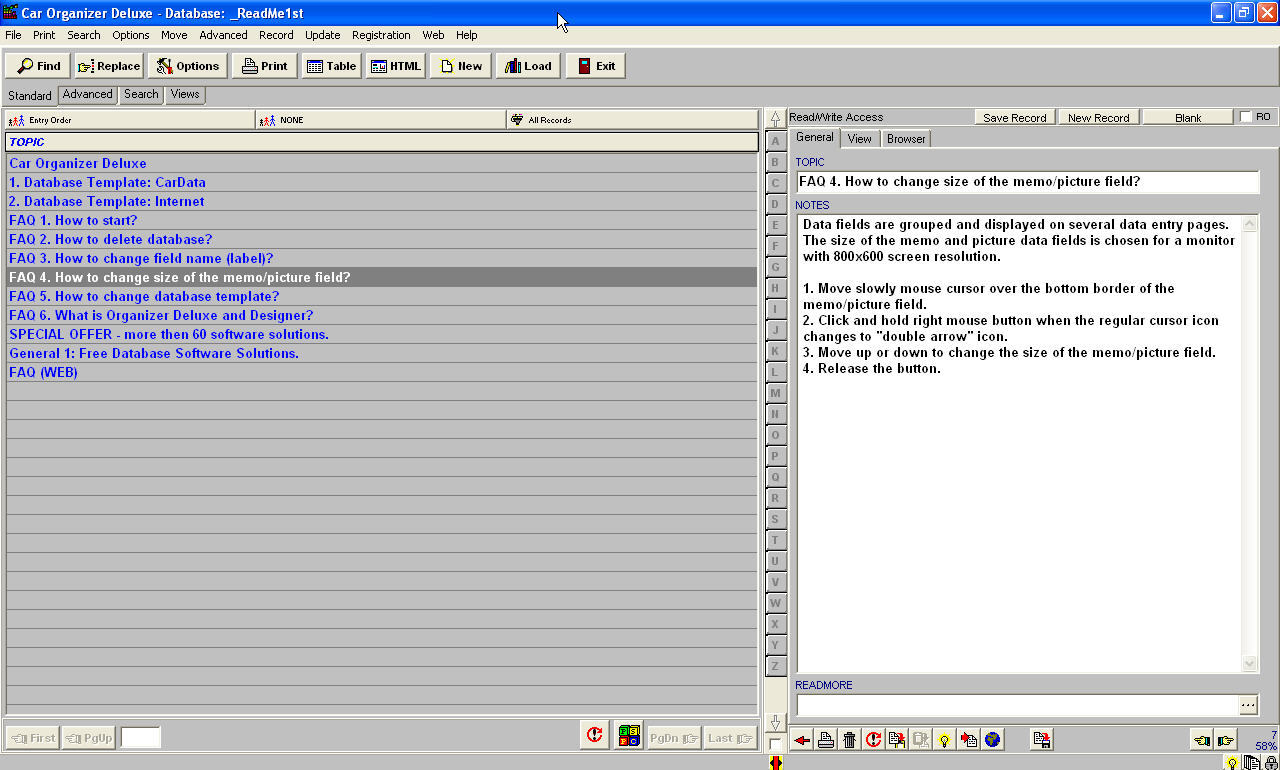The width and height of the screenshot is (1280, 770).
Task: Click the page number box near PgUp
Action: pos(140,738)
